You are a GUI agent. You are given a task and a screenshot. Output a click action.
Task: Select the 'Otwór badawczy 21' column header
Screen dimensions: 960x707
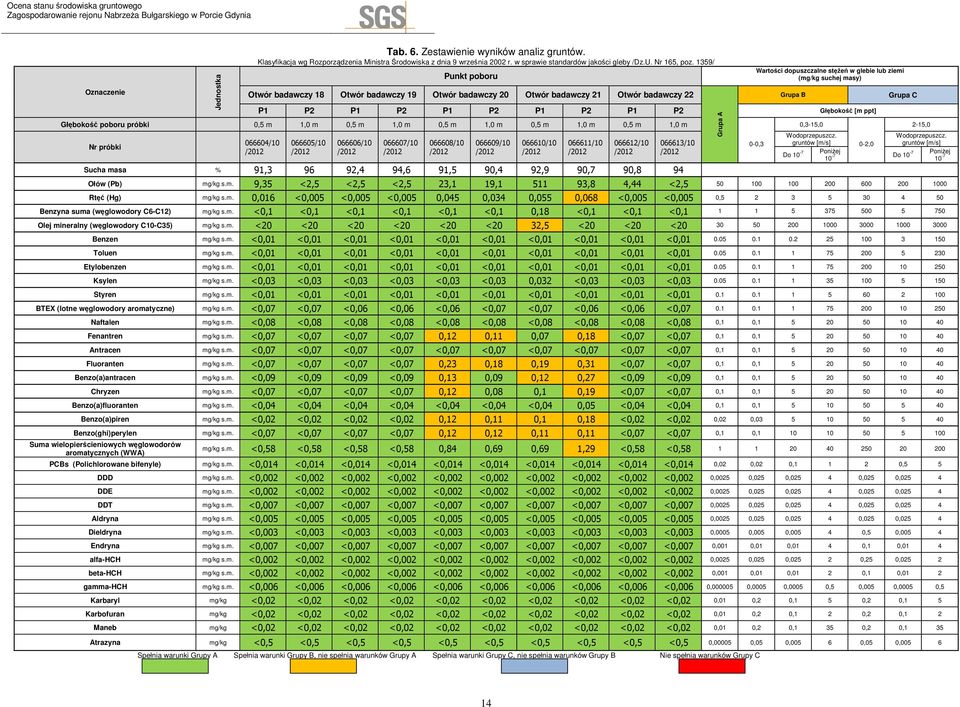click(563, 95)
